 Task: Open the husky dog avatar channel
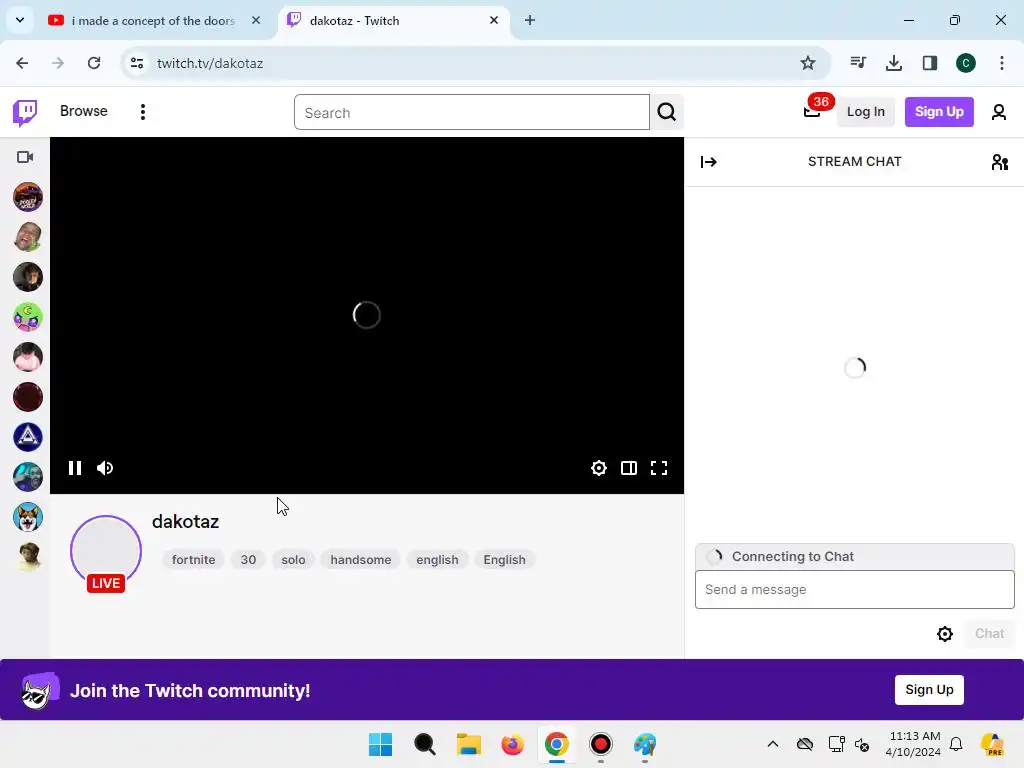point(27,517)
